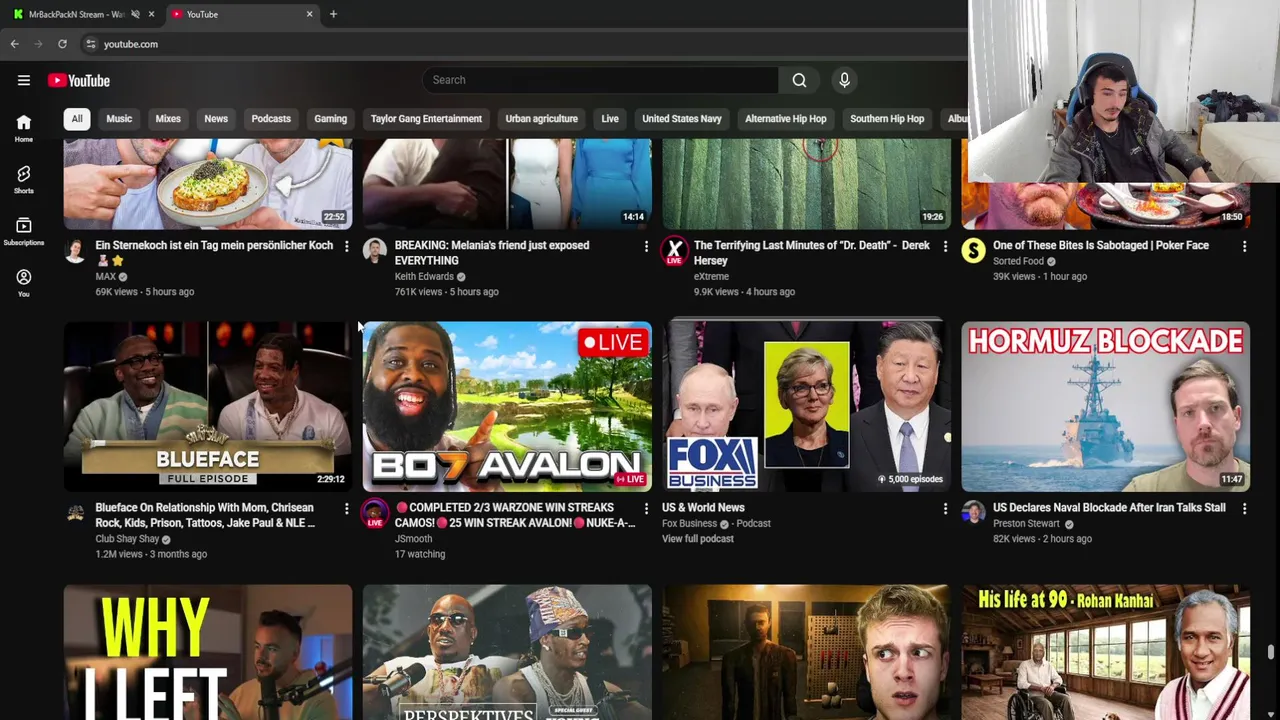Screen dimensions: 1280x720
Task: Select Taylor Gang Entertainment chip
Action: (x=426, y=119)
